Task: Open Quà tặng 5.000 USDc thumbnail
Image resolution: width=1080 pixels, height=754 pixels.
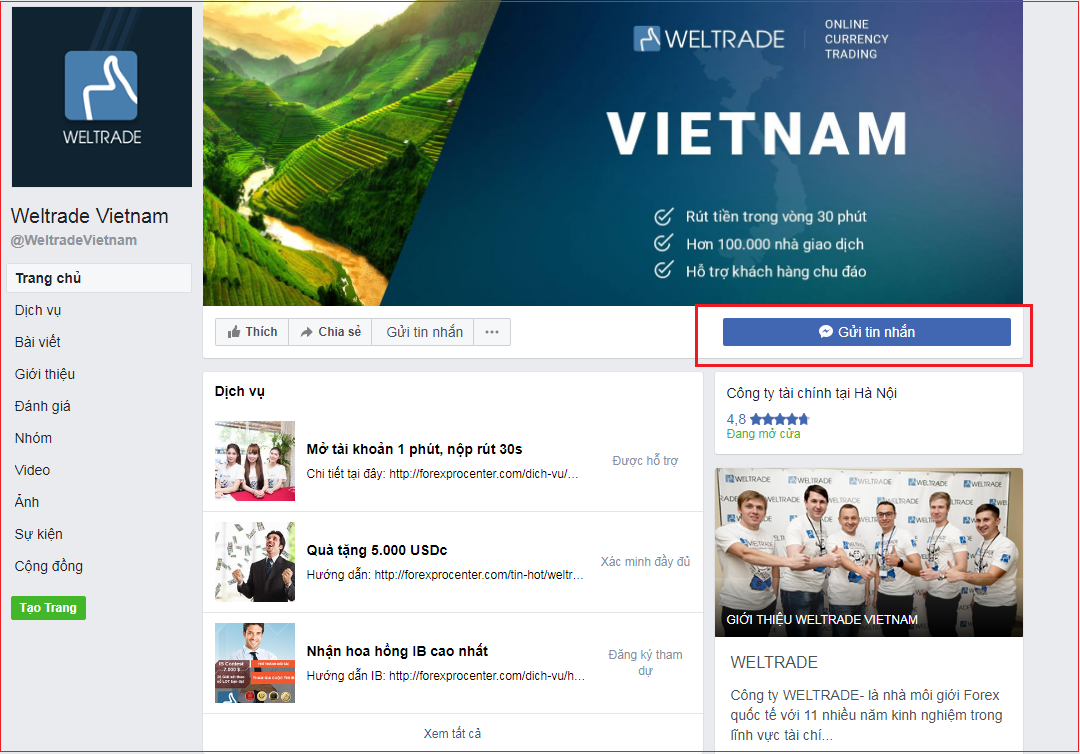Action: (255, 562)
